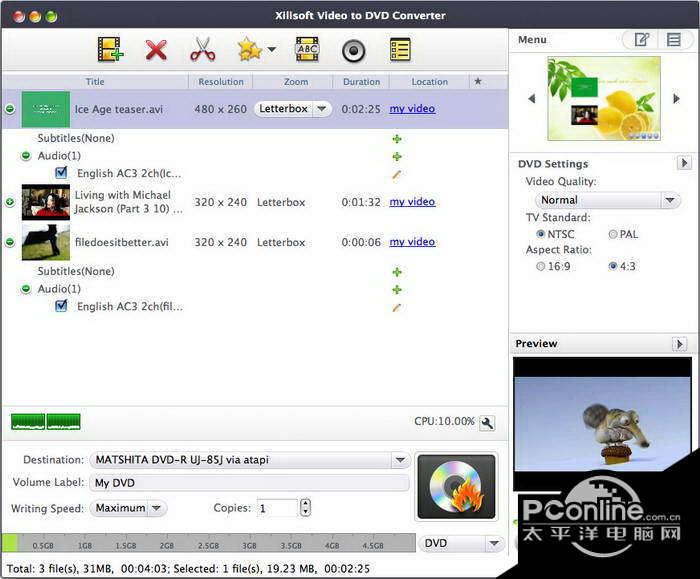Click the Volume Label field
This screenshot has height=579, width=700.
coord(250,483)
